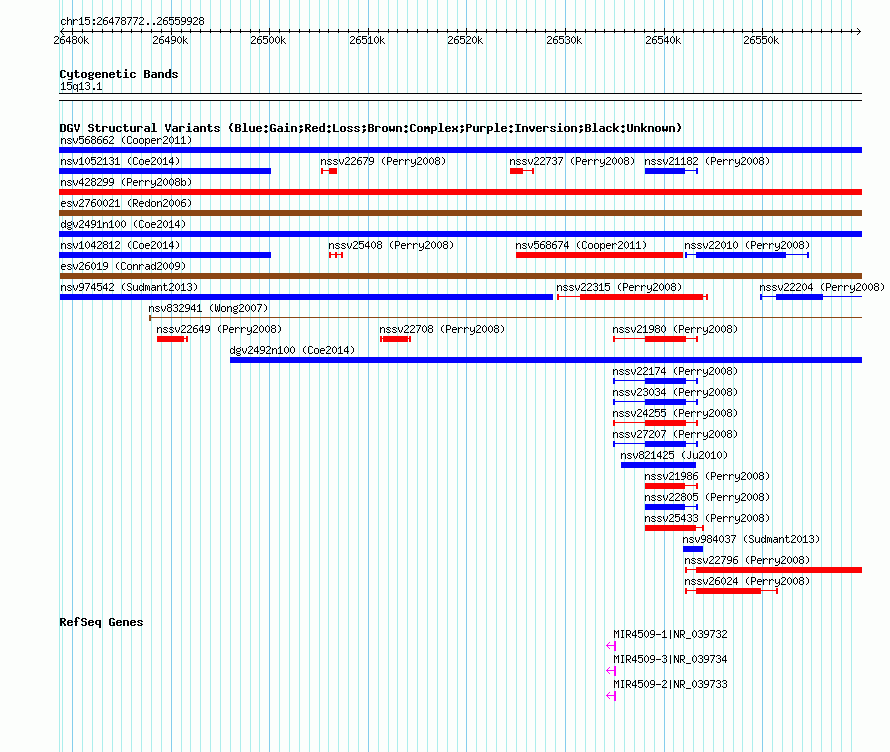
Task: Select the nsv1052131 (Coe2014) blue gain bar
Action: 165,171
